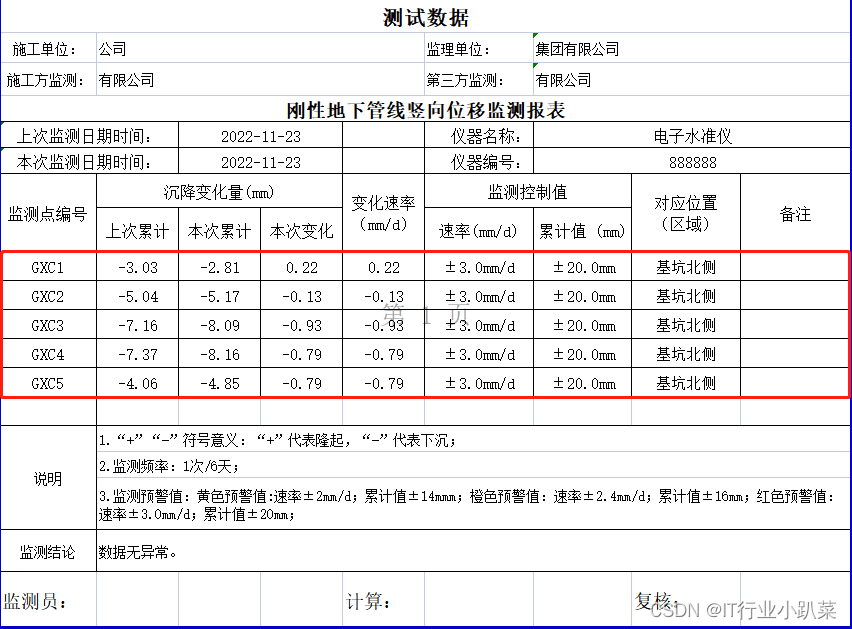Click the '计算:' label cell
Screen dimensions: 852x629
click(383, 600)
